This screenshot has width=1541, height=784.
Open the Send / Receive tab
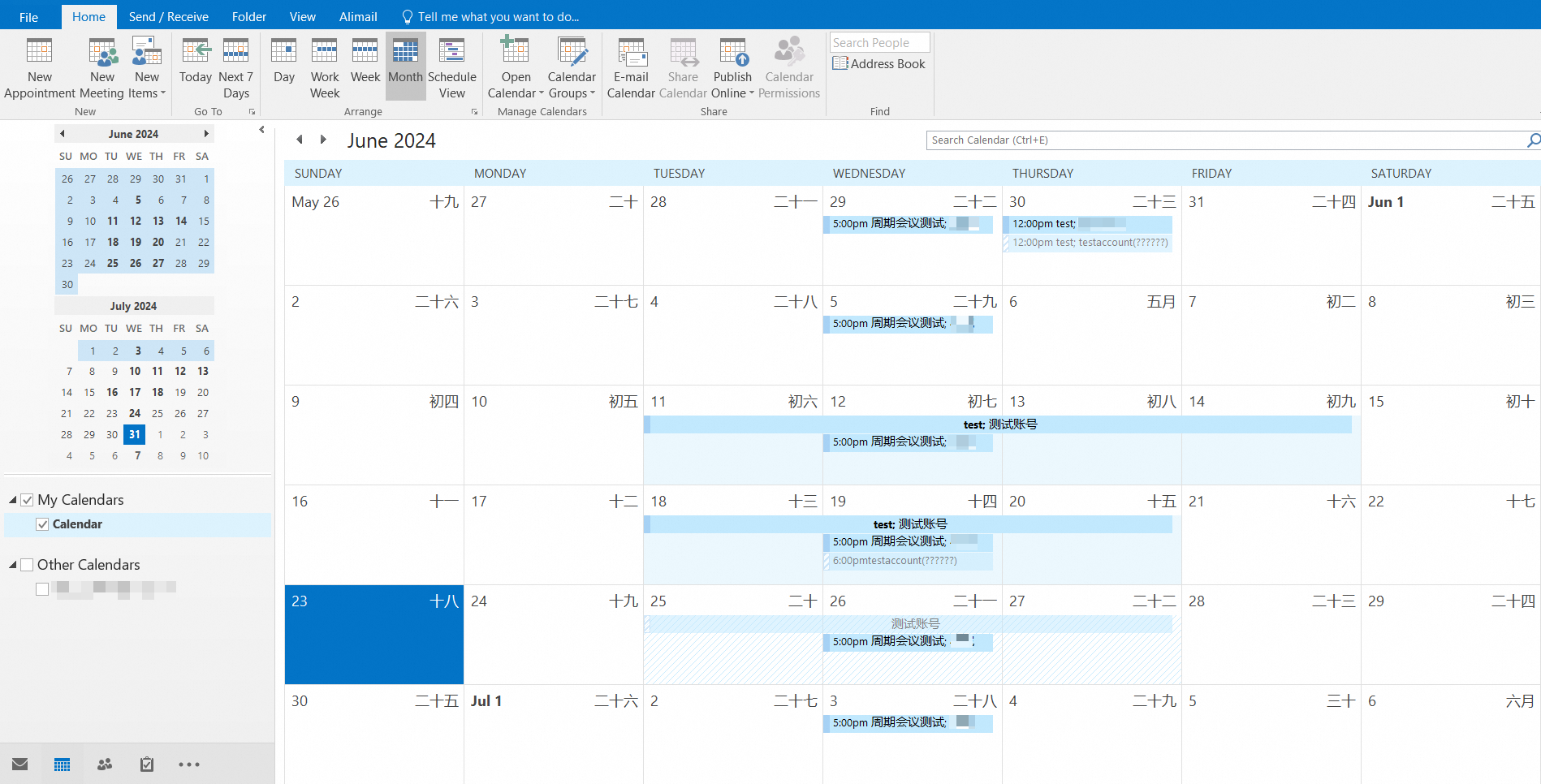(168, 16)
